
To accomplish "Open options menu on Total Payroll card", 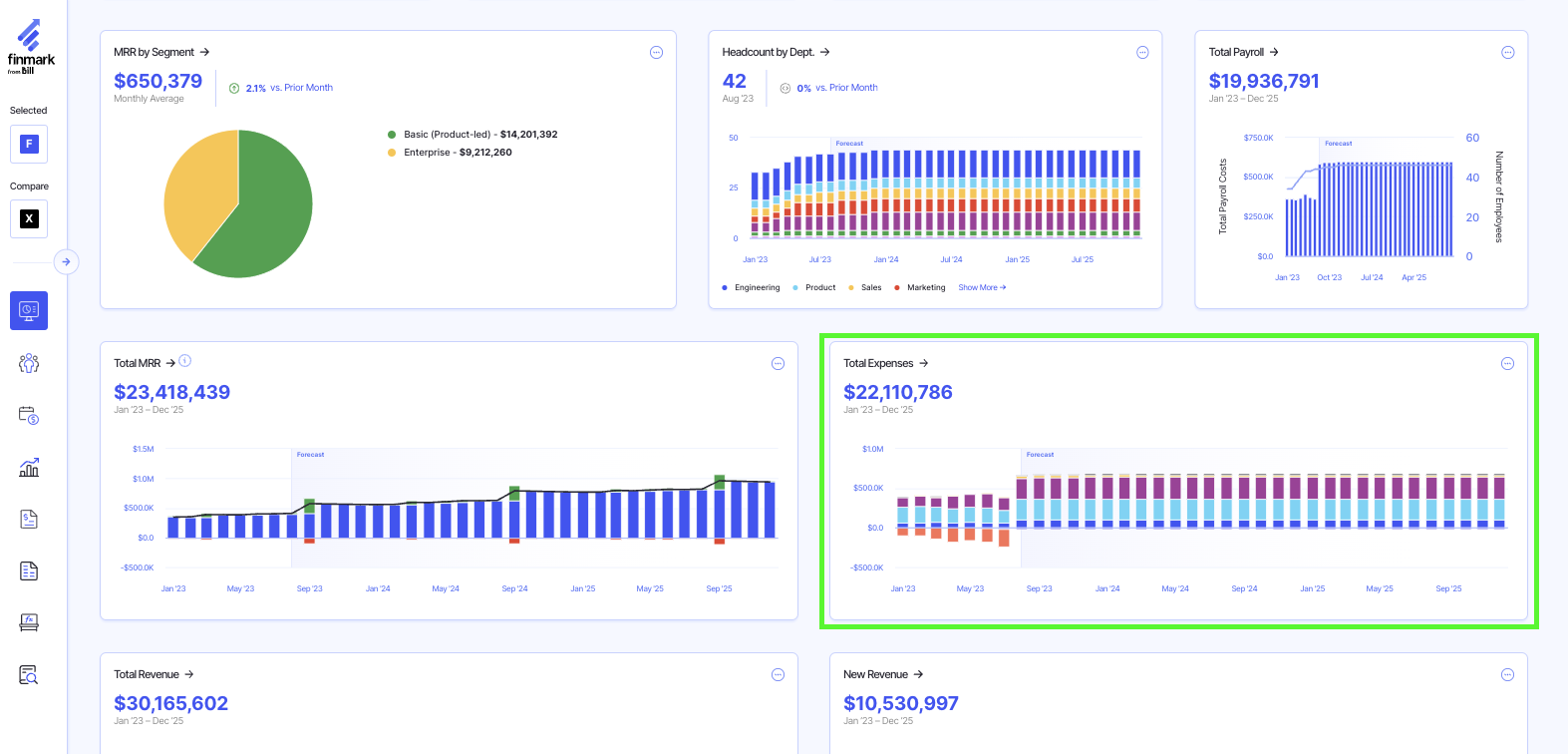I will coord(1507,53).
